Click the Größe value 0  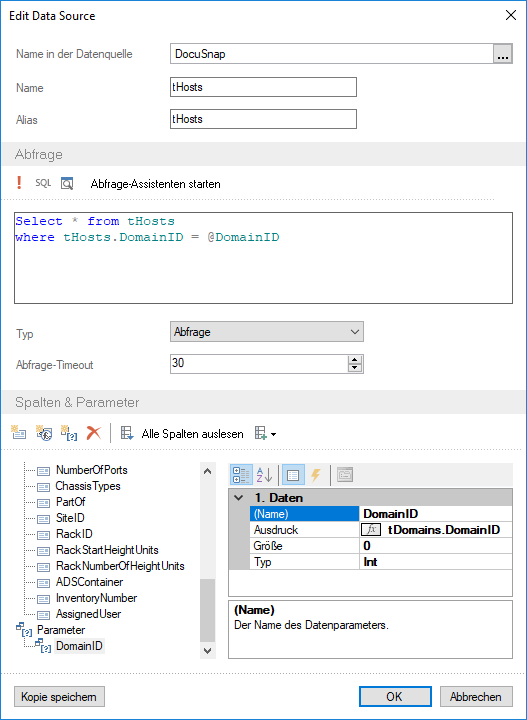[436, 546]
